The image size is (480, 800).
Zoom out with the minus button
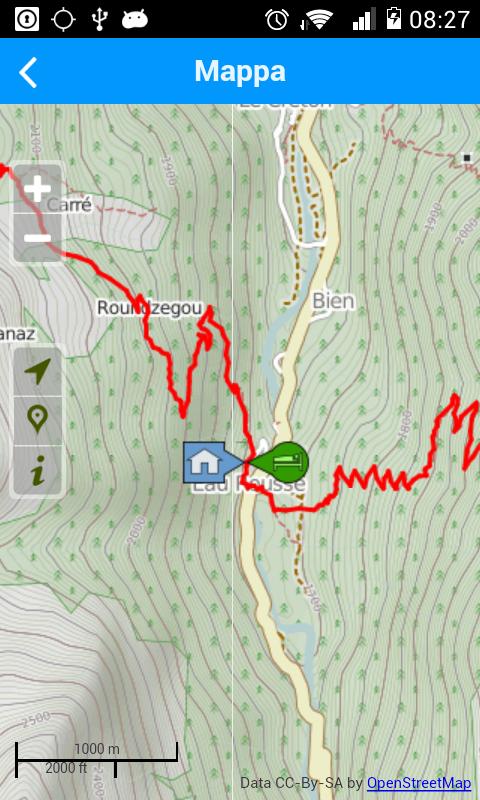point(38,238)
